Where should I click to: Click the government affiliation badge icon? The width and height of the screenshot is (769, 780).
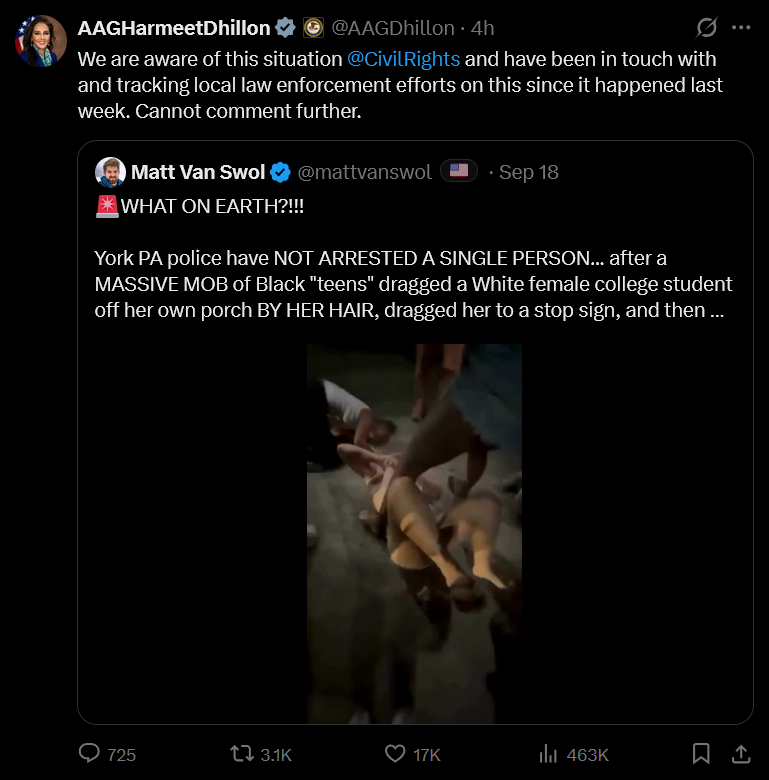tap(313, 28)
